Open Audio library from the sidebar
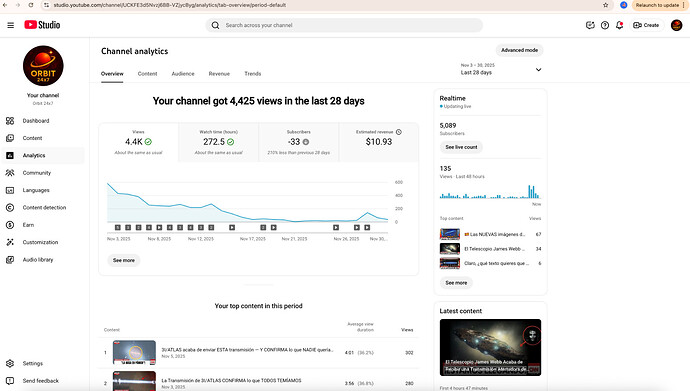Image resolution: width=690 pixels, height=391 pixels. (43, 259)
